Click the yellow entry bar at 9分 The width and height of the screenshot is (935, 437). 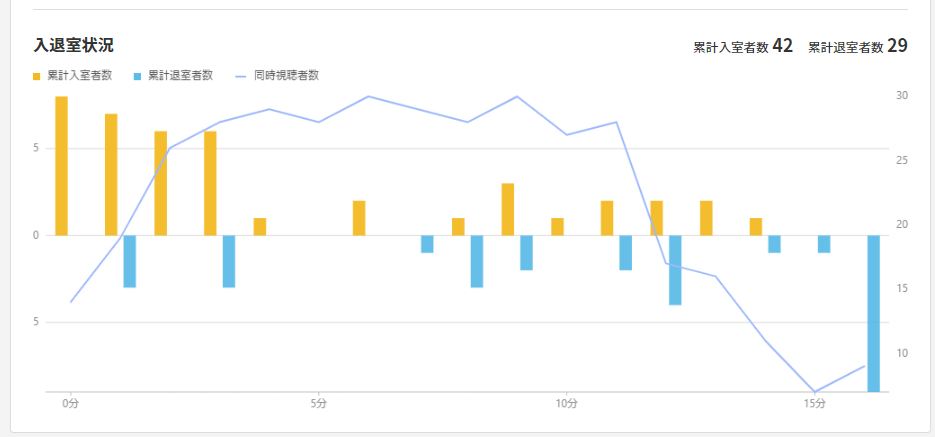508,209
